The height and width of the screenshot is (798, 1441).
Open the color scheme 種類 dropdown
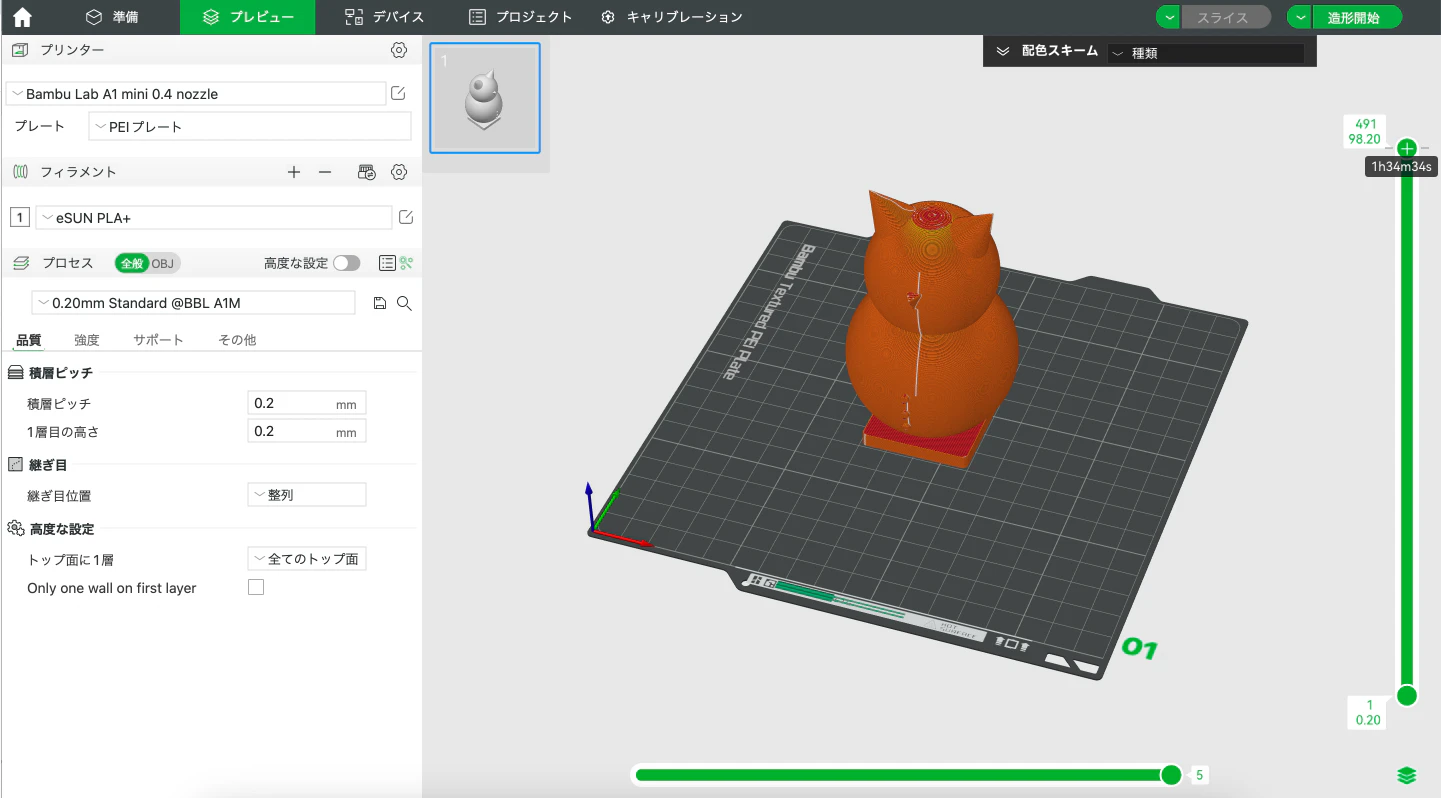click(x=1207, y=53)
